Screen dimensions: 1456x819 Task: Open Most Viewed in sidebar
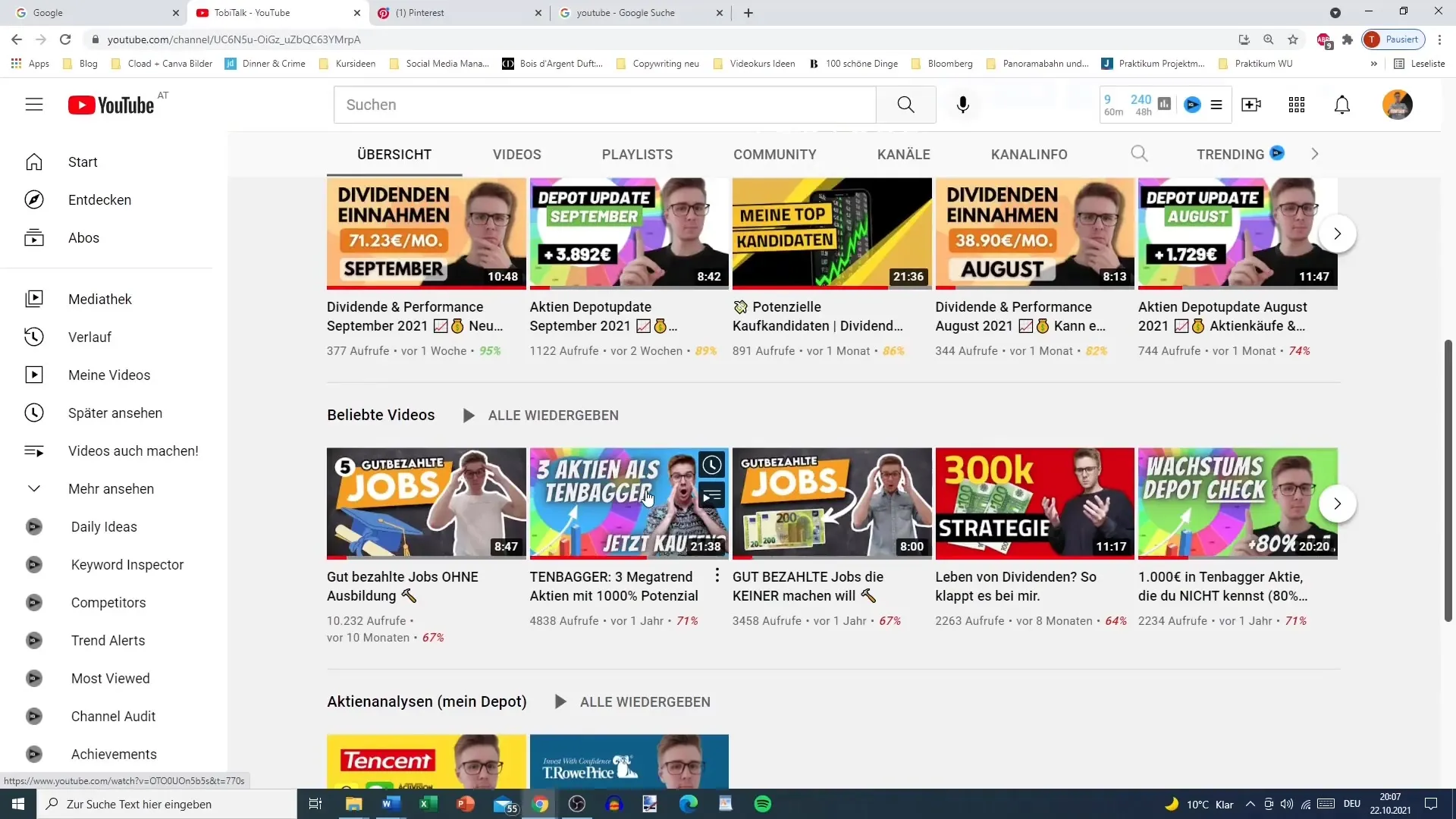[110, 678]
